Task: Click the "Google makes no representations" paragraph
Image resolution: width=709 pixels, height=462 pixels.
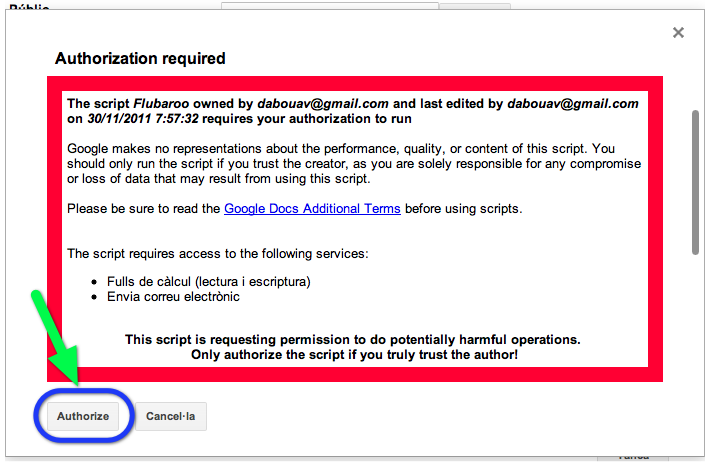Action: click(x=354, y=163)
